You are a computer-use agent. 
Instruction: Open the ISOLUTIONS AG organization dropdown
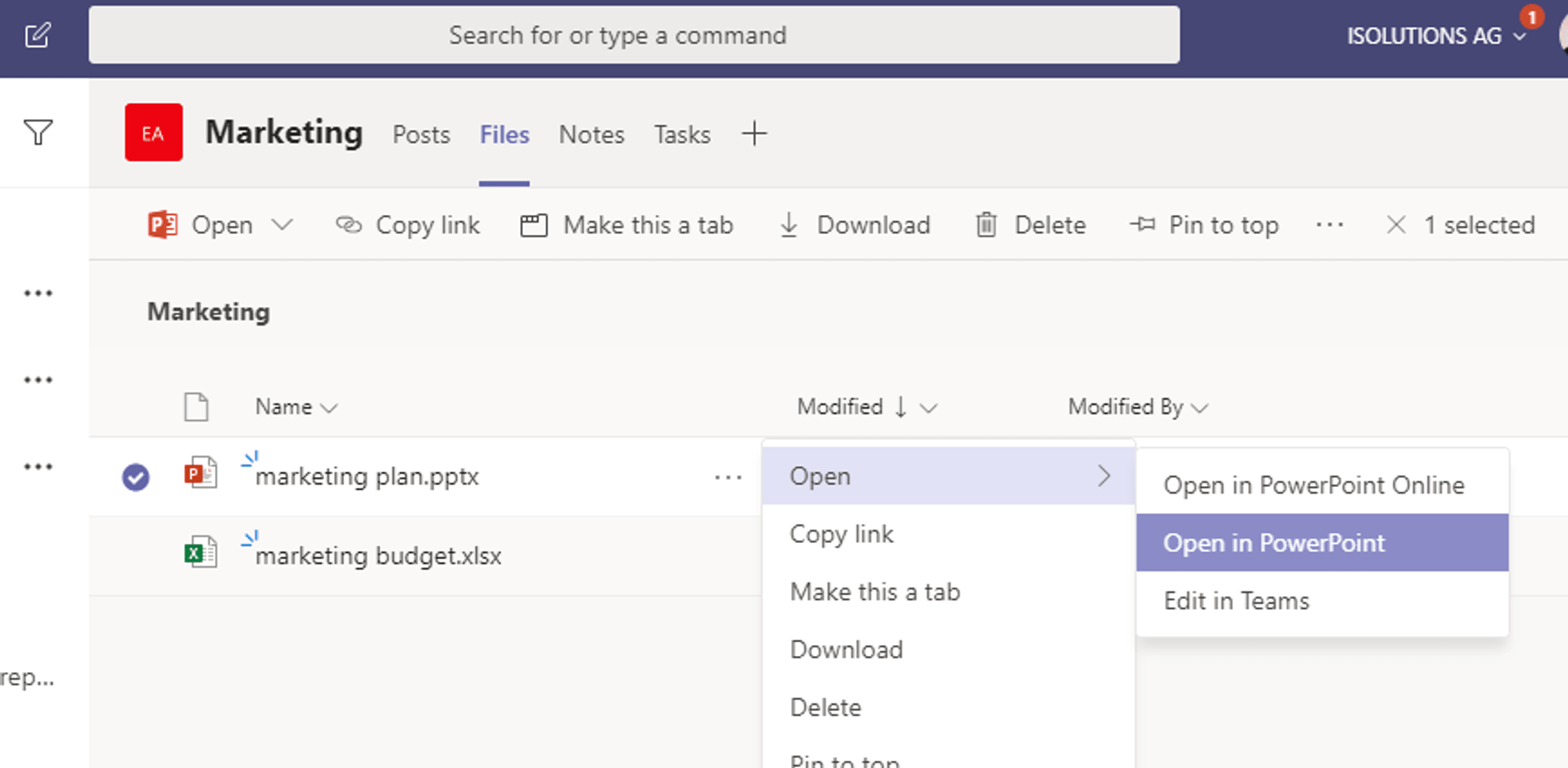(1437, 35)
